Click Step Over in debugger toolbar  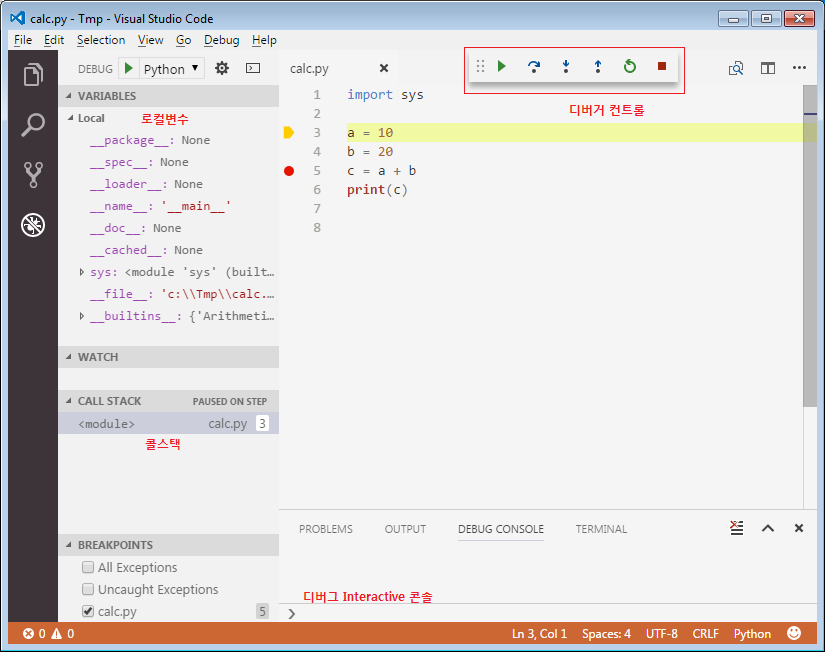point(534,66)
